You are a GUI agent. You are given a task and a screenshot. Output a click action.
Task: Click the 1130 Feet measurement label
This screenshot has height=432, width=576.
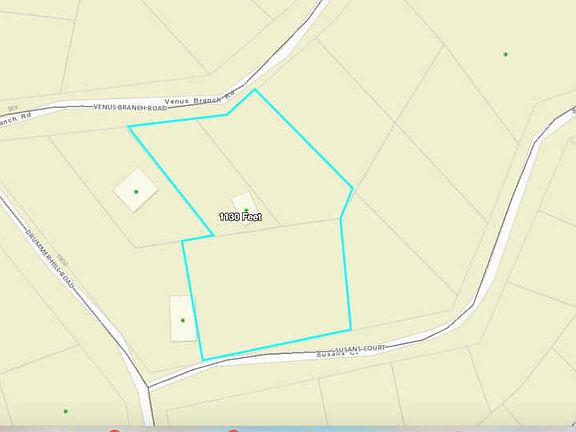point(240,217)
